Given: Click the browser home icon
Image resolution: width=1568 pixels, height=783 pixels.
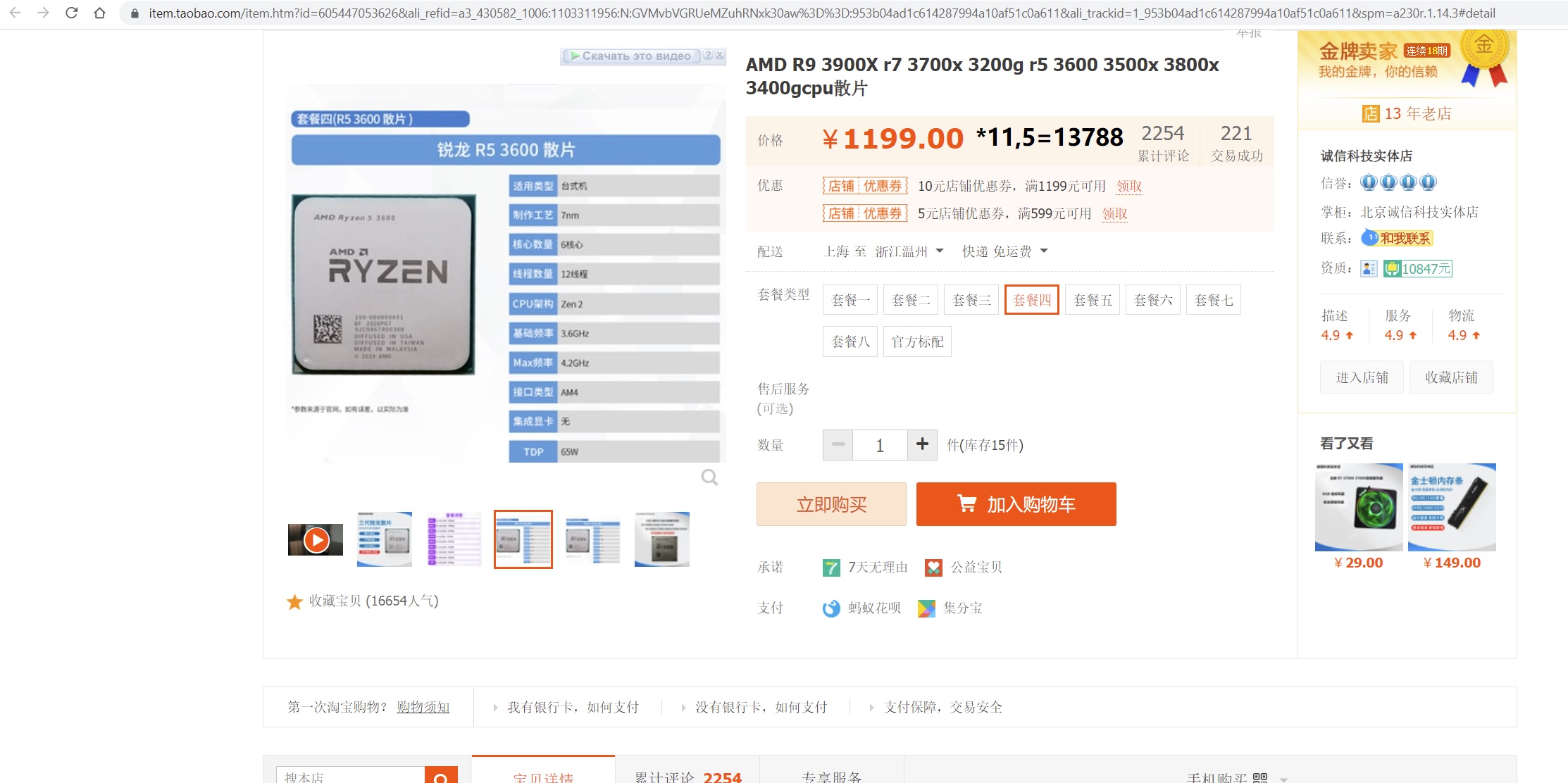Looking at the screenshot, I should coord(99,13).
